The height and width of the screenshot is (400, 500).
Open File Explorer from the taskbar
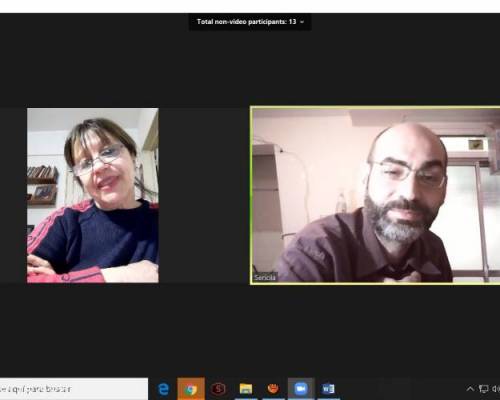click(x=246, y=389)
